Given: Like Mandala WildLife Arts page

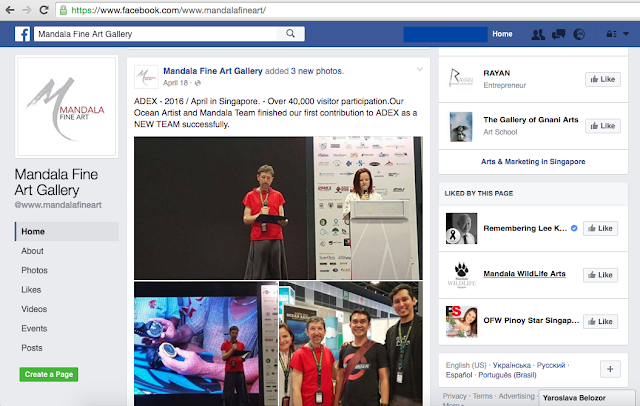Looking at the screenshot, I should coord(600,275).
